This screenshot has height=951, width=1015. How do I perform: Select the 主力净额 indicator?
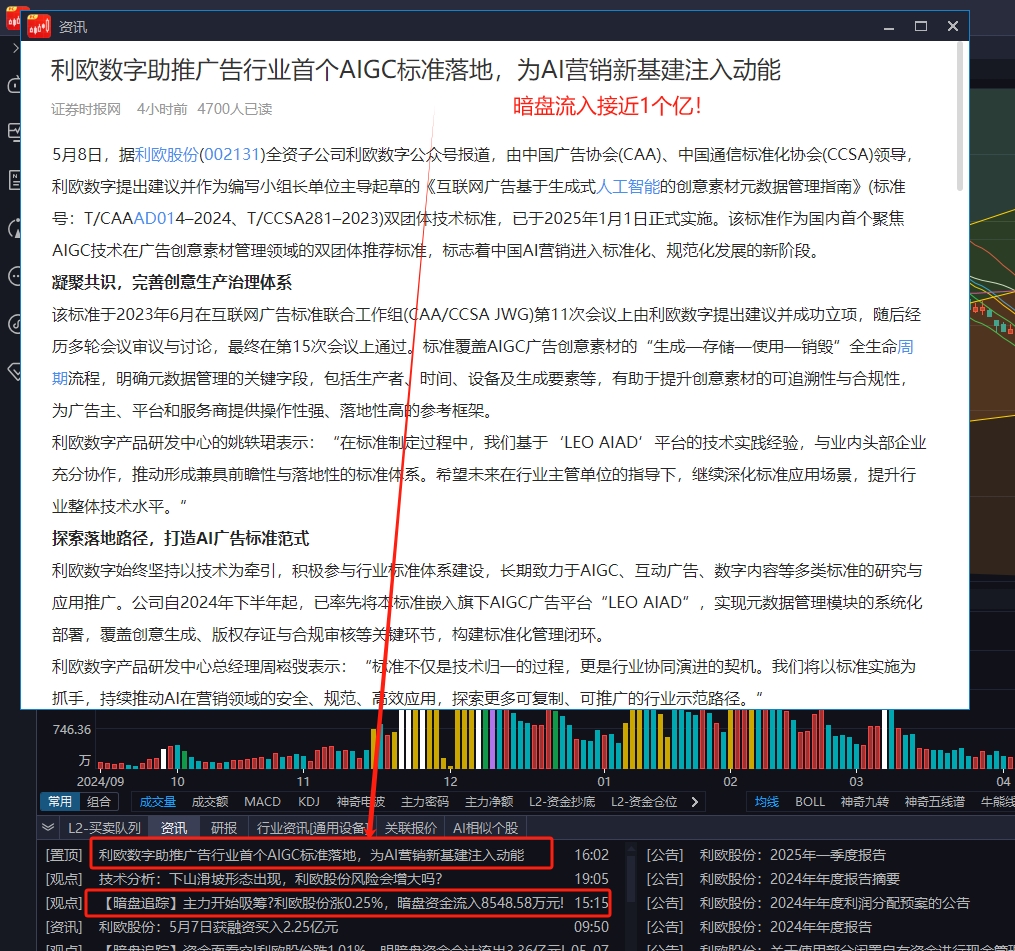tap(489, 801)
